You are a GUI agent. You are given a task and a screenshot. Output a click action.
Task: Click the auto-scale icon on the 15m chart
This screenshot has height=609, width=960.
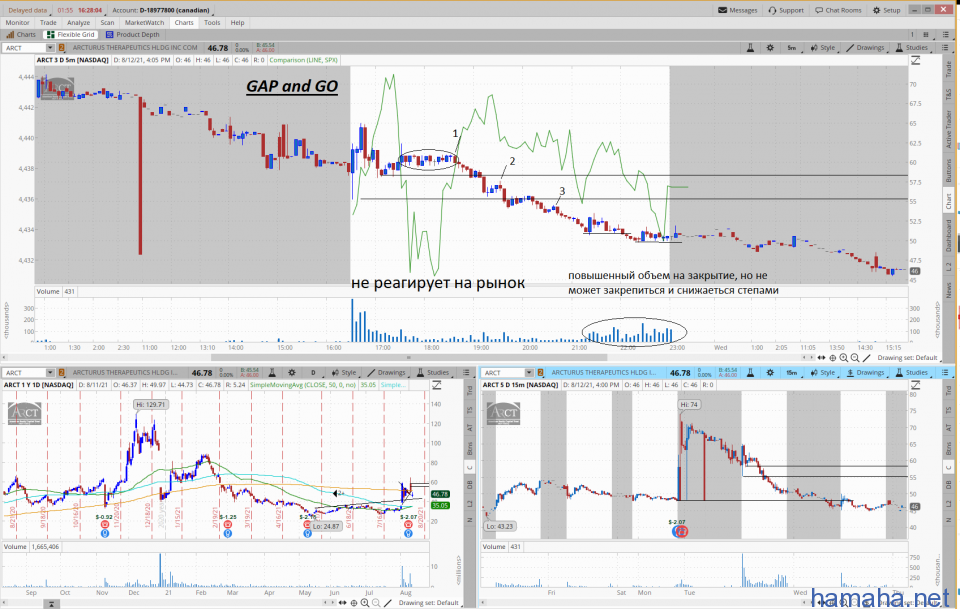click(x=915, y=385)
